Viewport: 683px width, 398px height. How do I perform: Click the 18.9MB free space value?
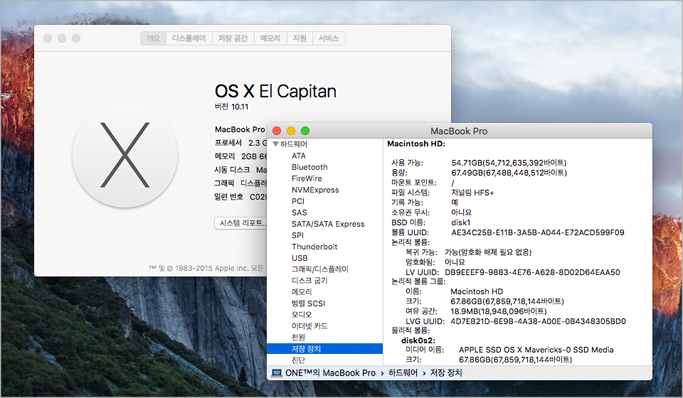pyautogui.click(x=498, y=311)
